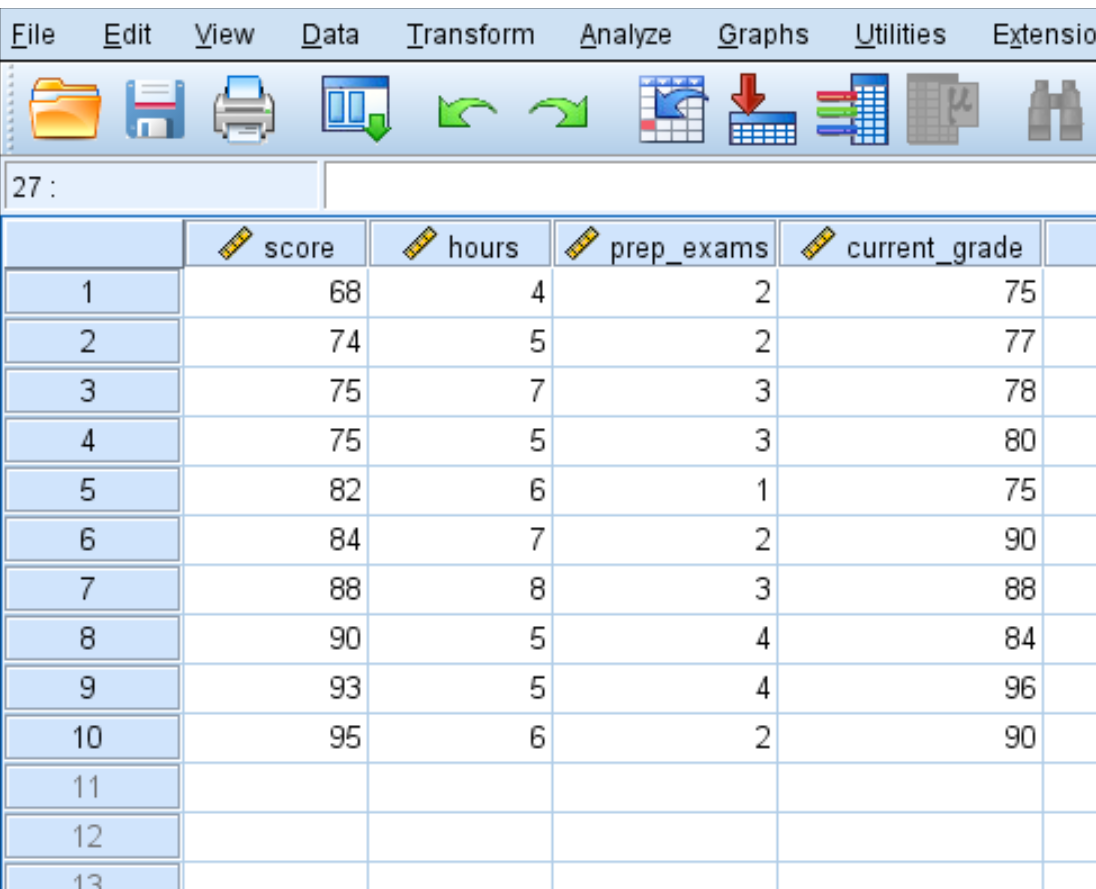This screenshot has width=1096, height=889.
Task: Click the Go to variable icon
Action: (x=762, y=110)
